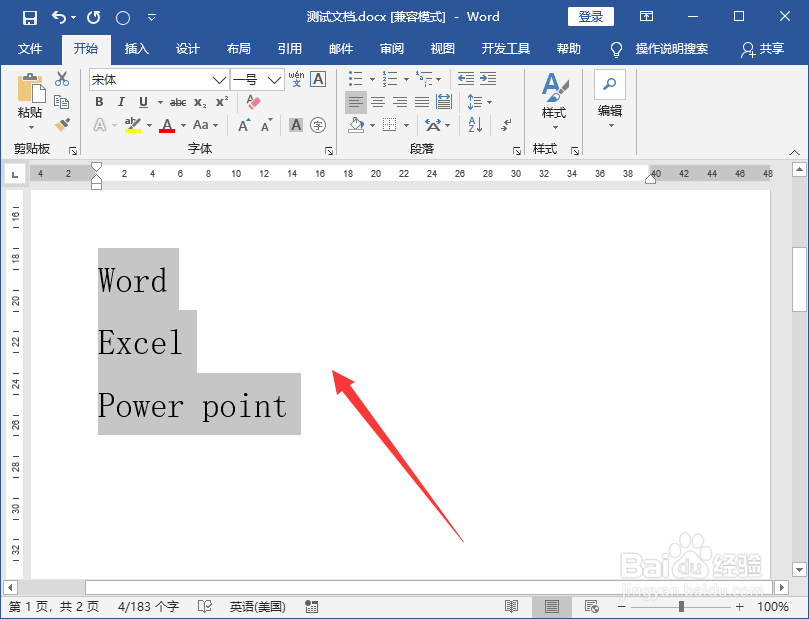Increase font size with A up icon
This screenshot has width=809, height=619.
pos(244,125)
